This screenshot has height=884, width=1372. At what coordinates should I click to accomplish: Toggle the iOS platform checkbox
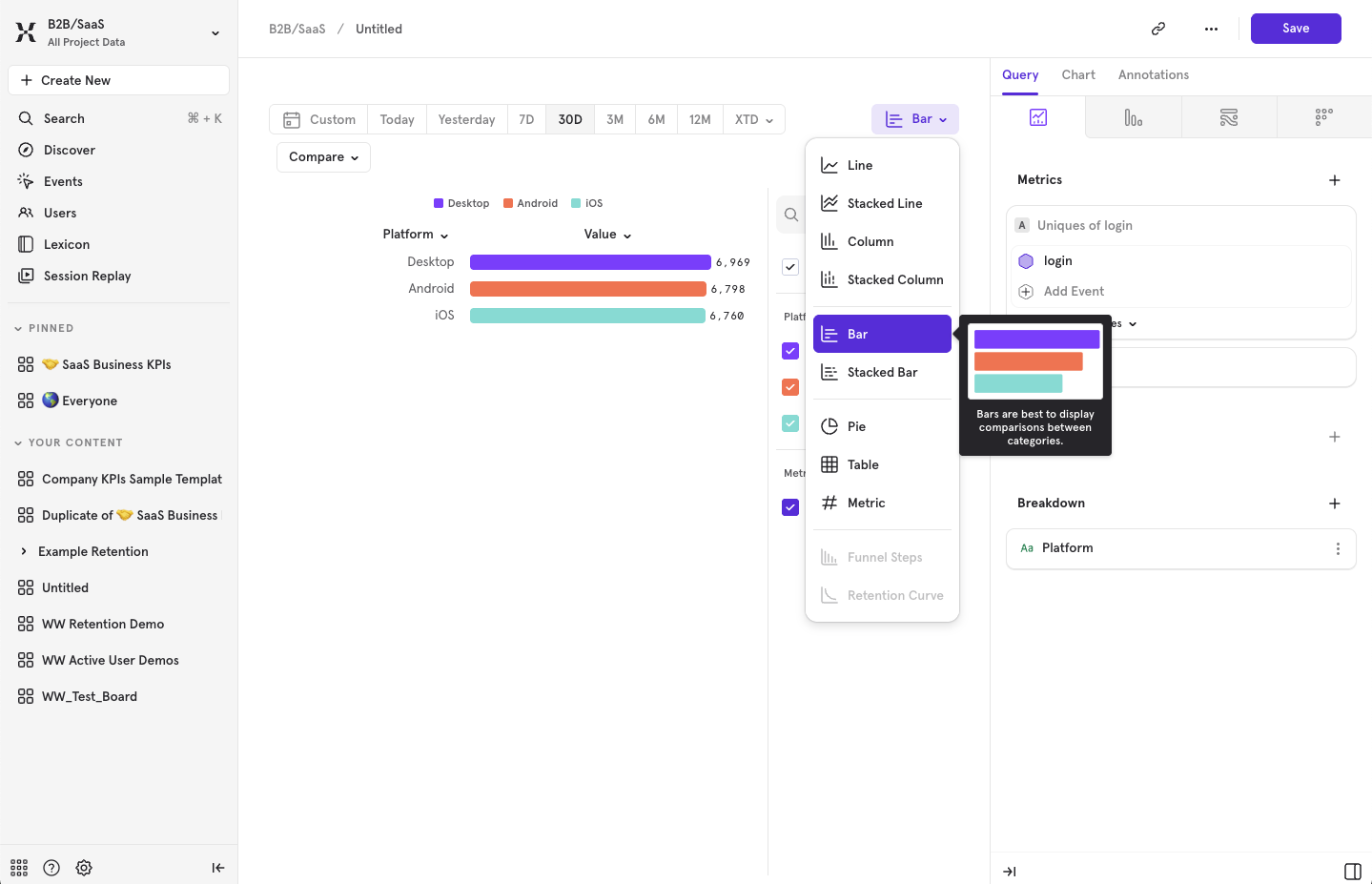click(789, 423)
